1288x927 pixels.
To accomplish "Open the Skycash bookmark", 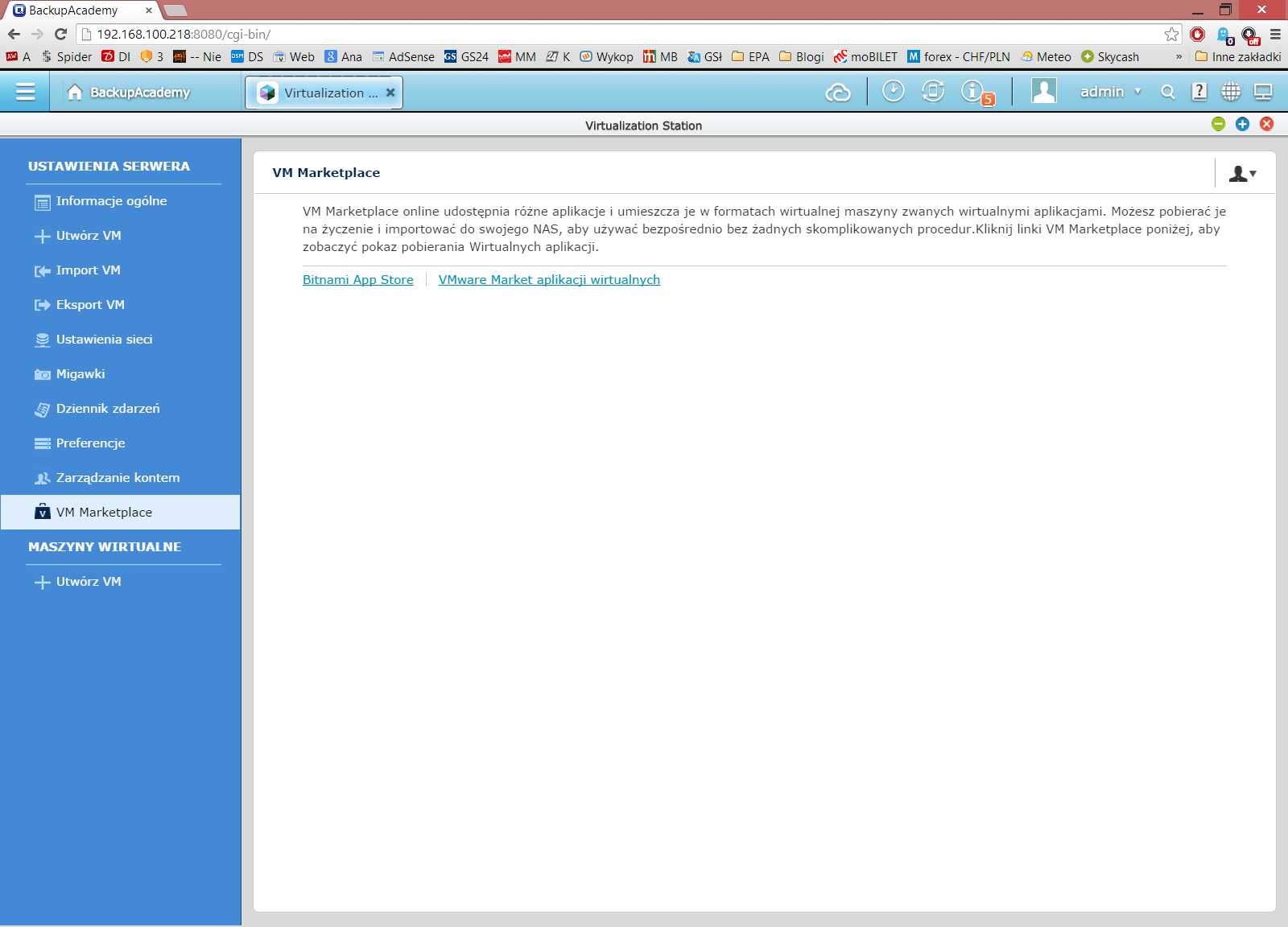I will tap(1110, 56).
